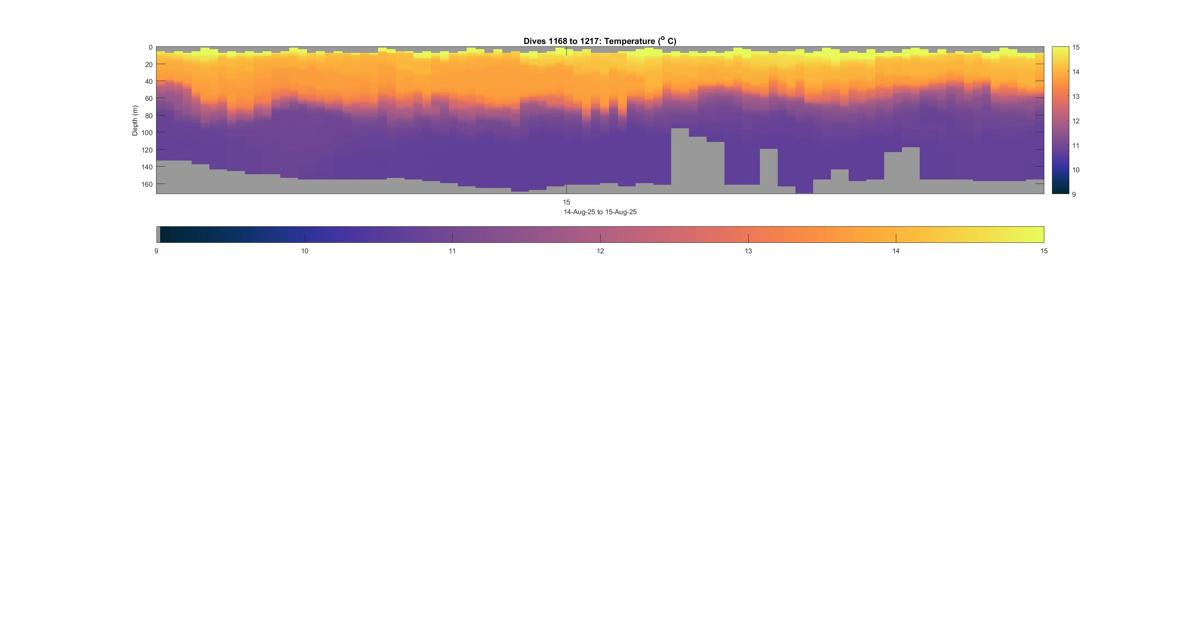Click the "12" tick on the vertical colorbar
The height and width of the screenshot is (622, 1200).
[1076, 120]
